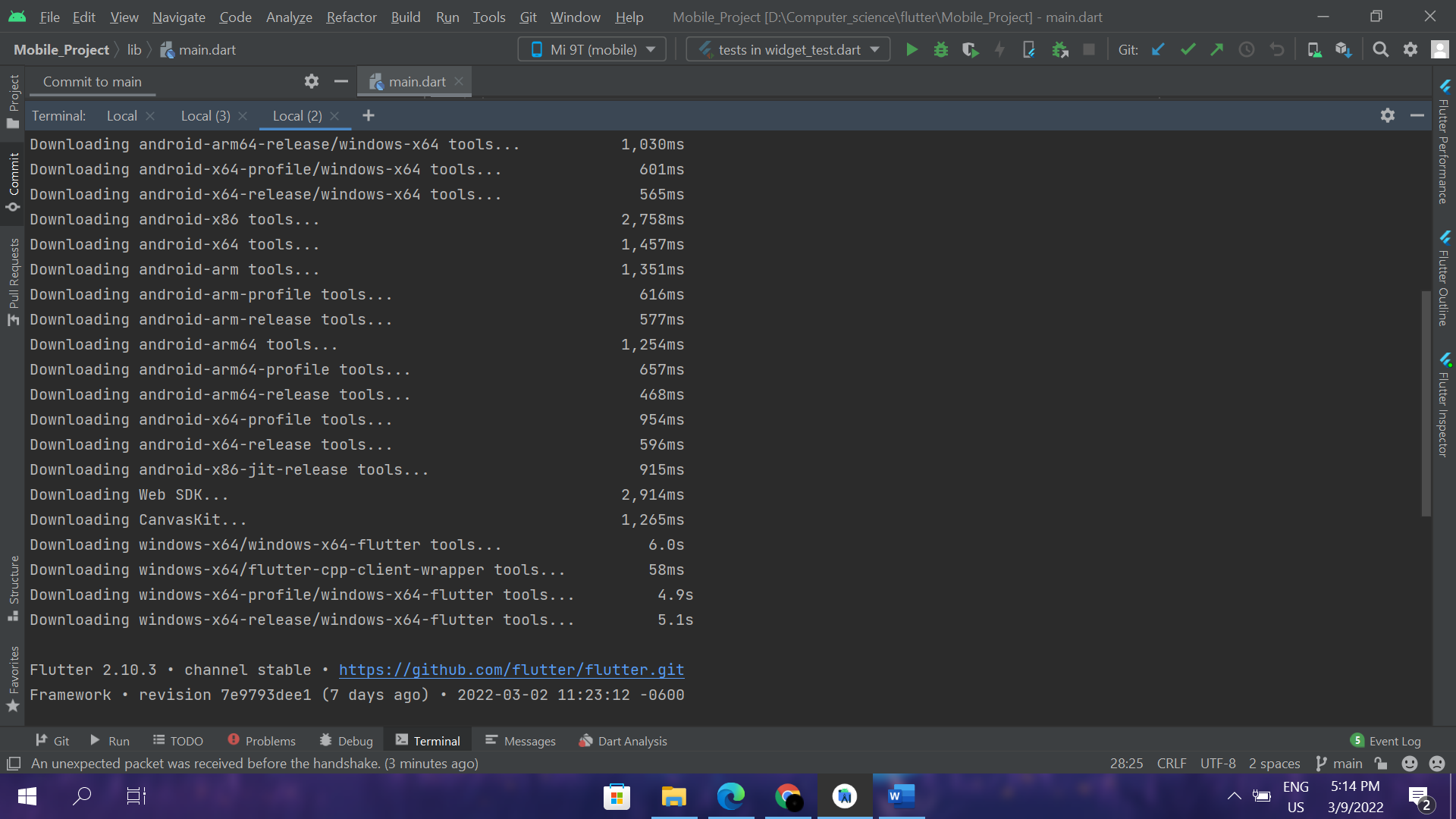Click the Flutter Hot Reload lightning icon
The height and width of the screenshot is (819, 1456).
[1000, 50]
